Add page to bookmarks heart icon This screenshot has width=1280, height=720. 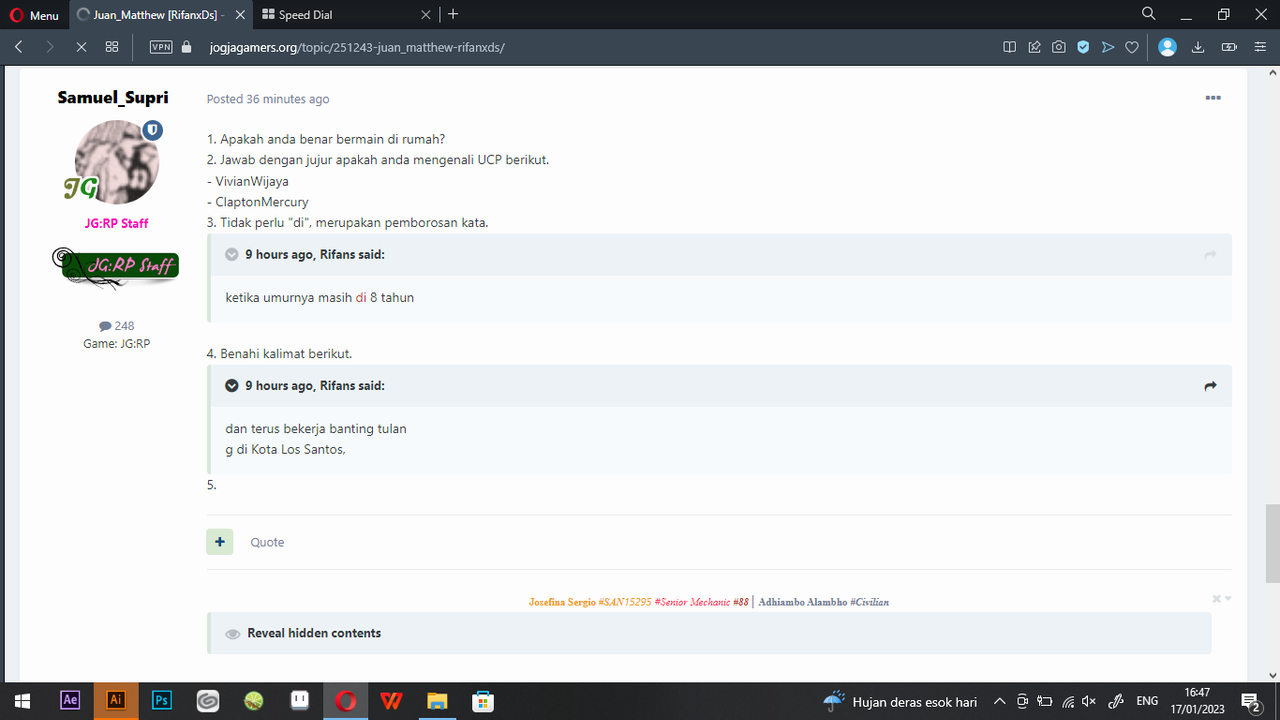point(1132,47)
